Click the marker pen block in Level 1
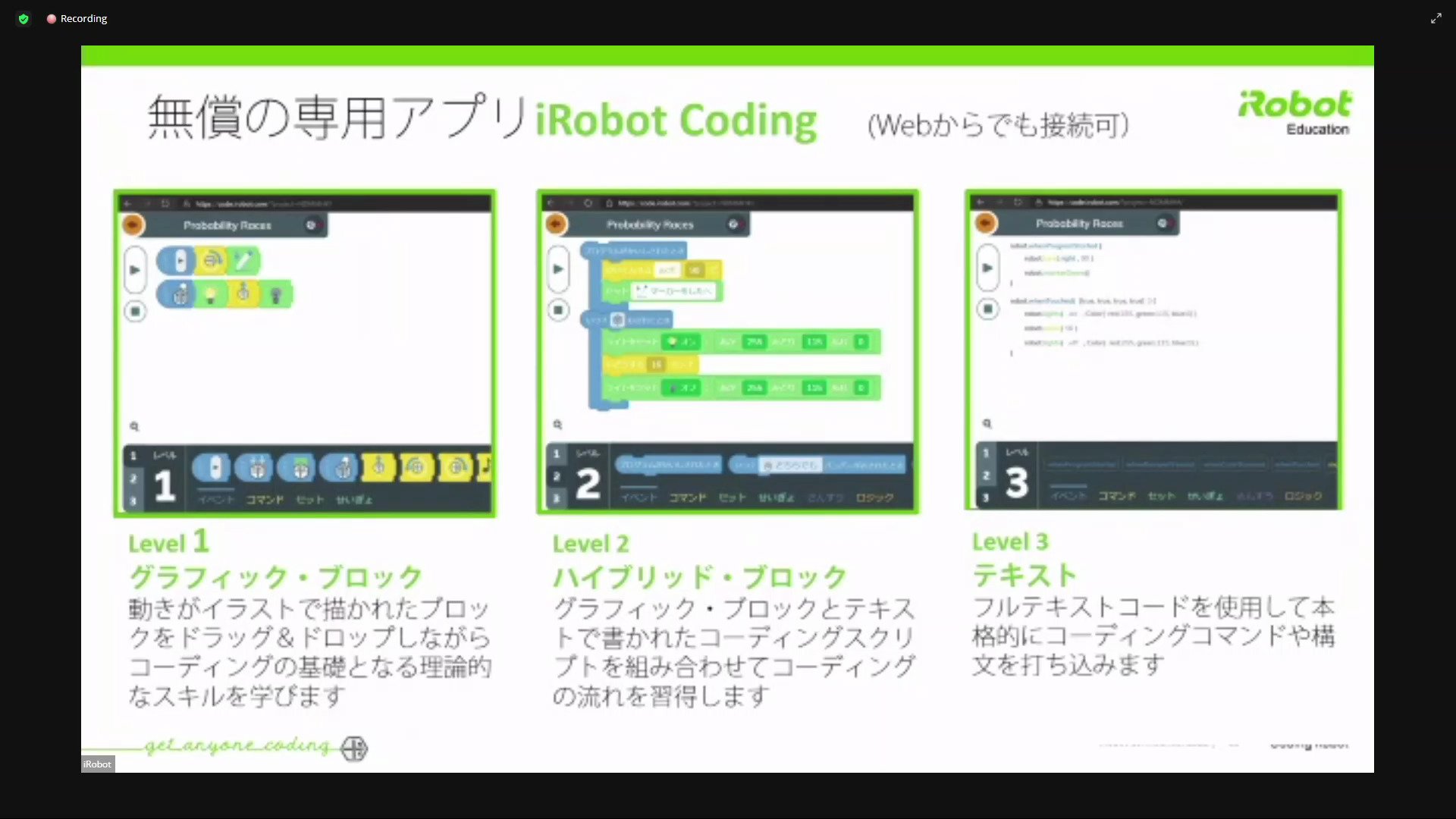The width and height of the screenshot is (1456, 819). click(x=243, y=261)
